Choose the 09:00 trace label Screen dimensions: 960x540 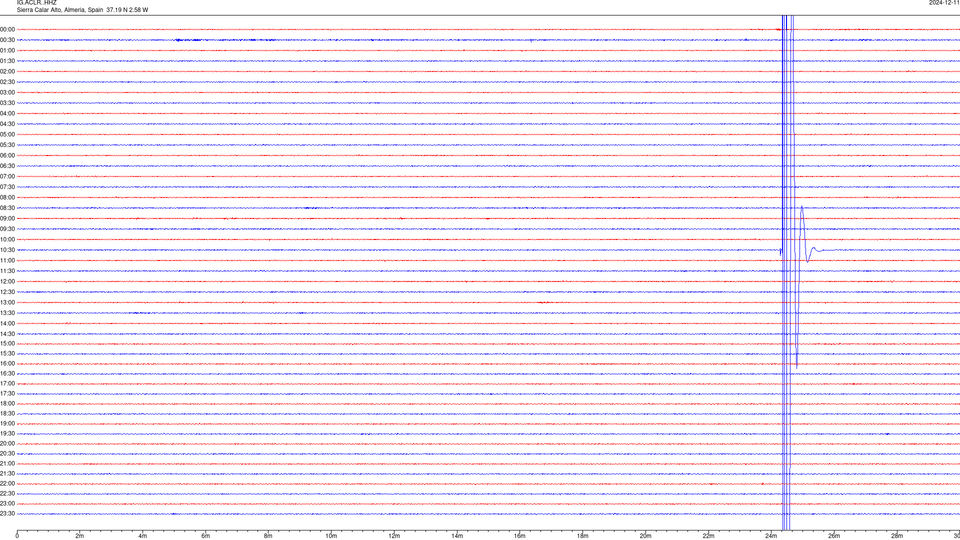coord(7,219)
